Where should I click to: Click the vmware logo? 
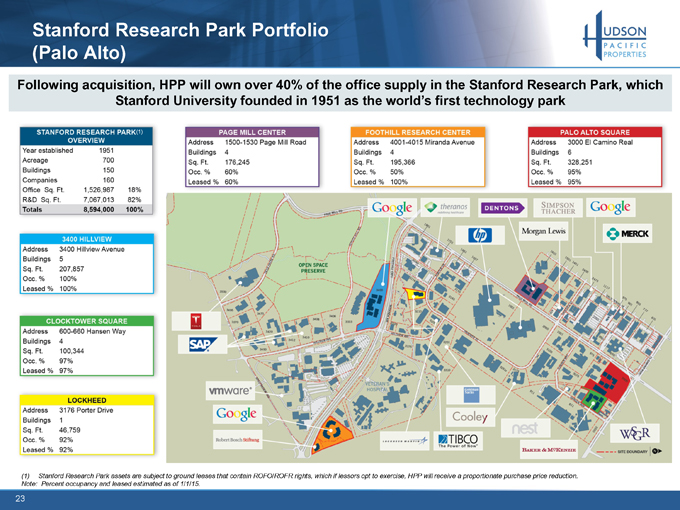[x=229, y=387]
